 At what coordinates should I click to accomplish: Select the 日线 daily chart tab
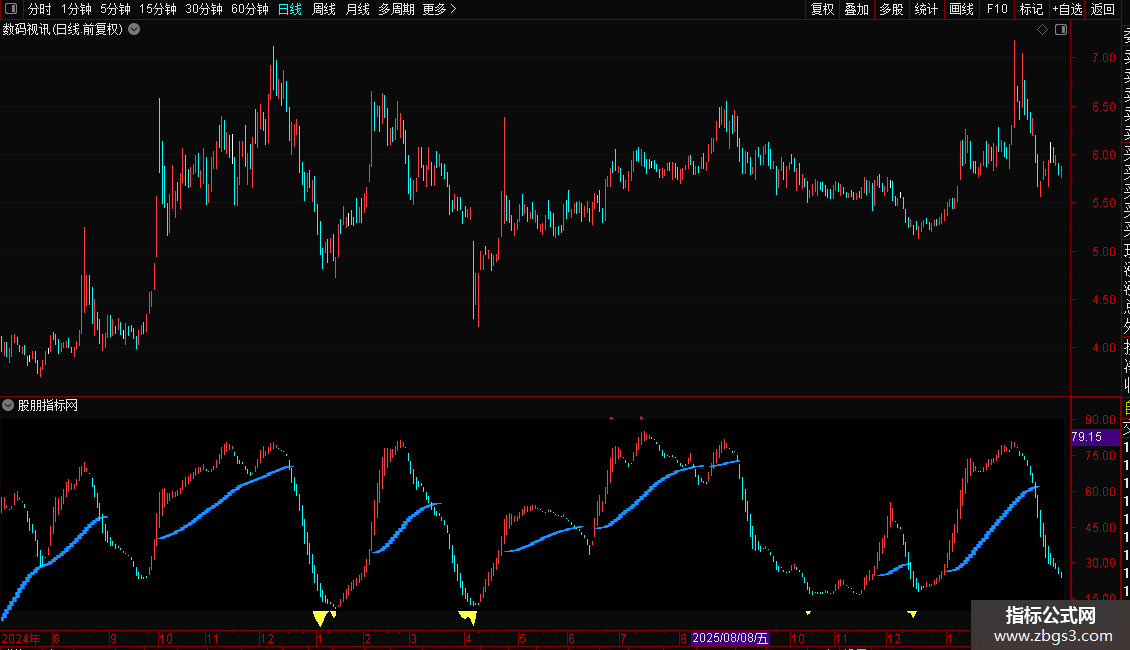click(x=290, y=9)
